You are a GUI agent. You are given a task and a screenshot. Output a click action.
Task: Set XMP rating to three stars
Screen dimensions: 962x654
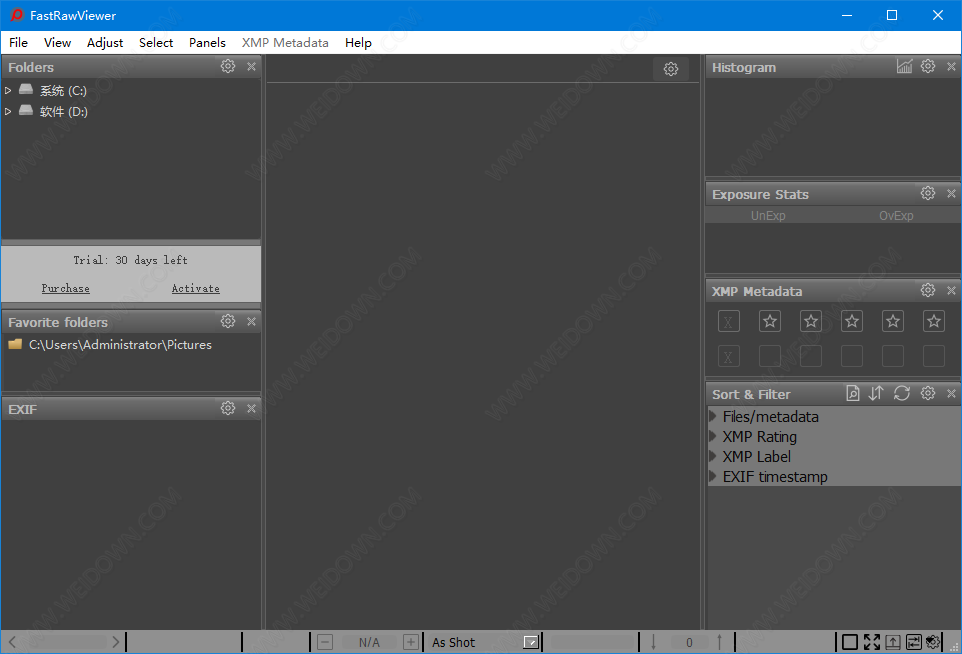coord(852,321)
